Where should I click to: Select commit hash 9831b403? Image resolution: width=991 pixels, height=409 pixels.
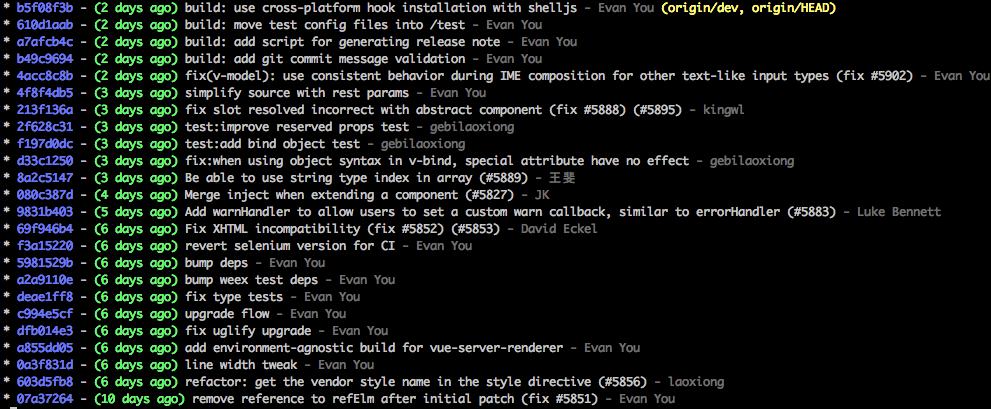pos(45,212)
